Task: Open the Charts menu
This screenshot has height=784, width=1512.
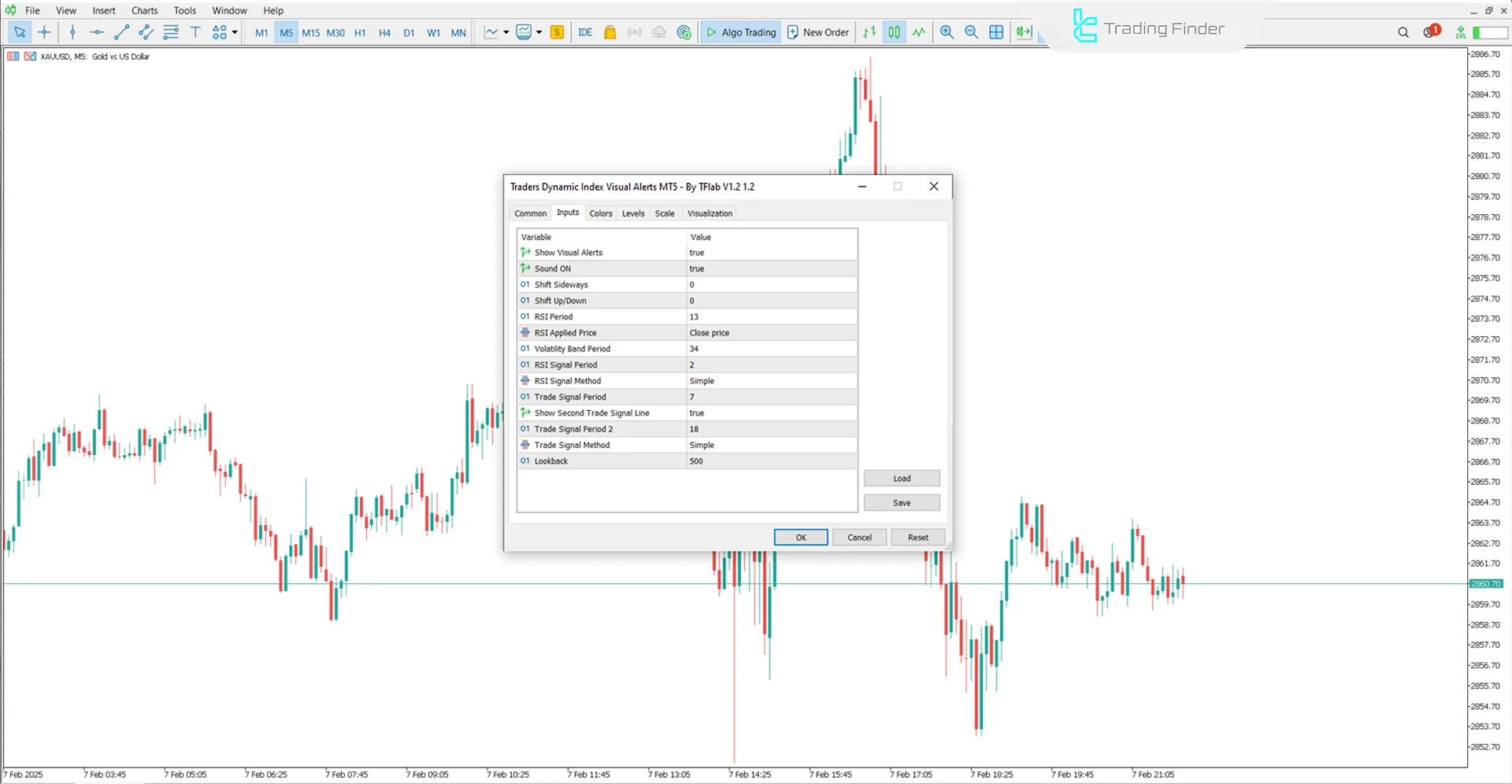Action: (144, 10)
